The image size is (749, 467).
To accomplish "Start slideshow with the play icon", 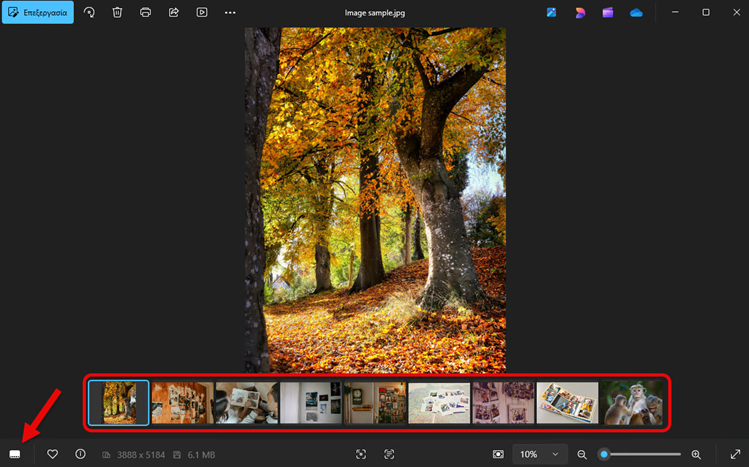I will coord(201,12).
